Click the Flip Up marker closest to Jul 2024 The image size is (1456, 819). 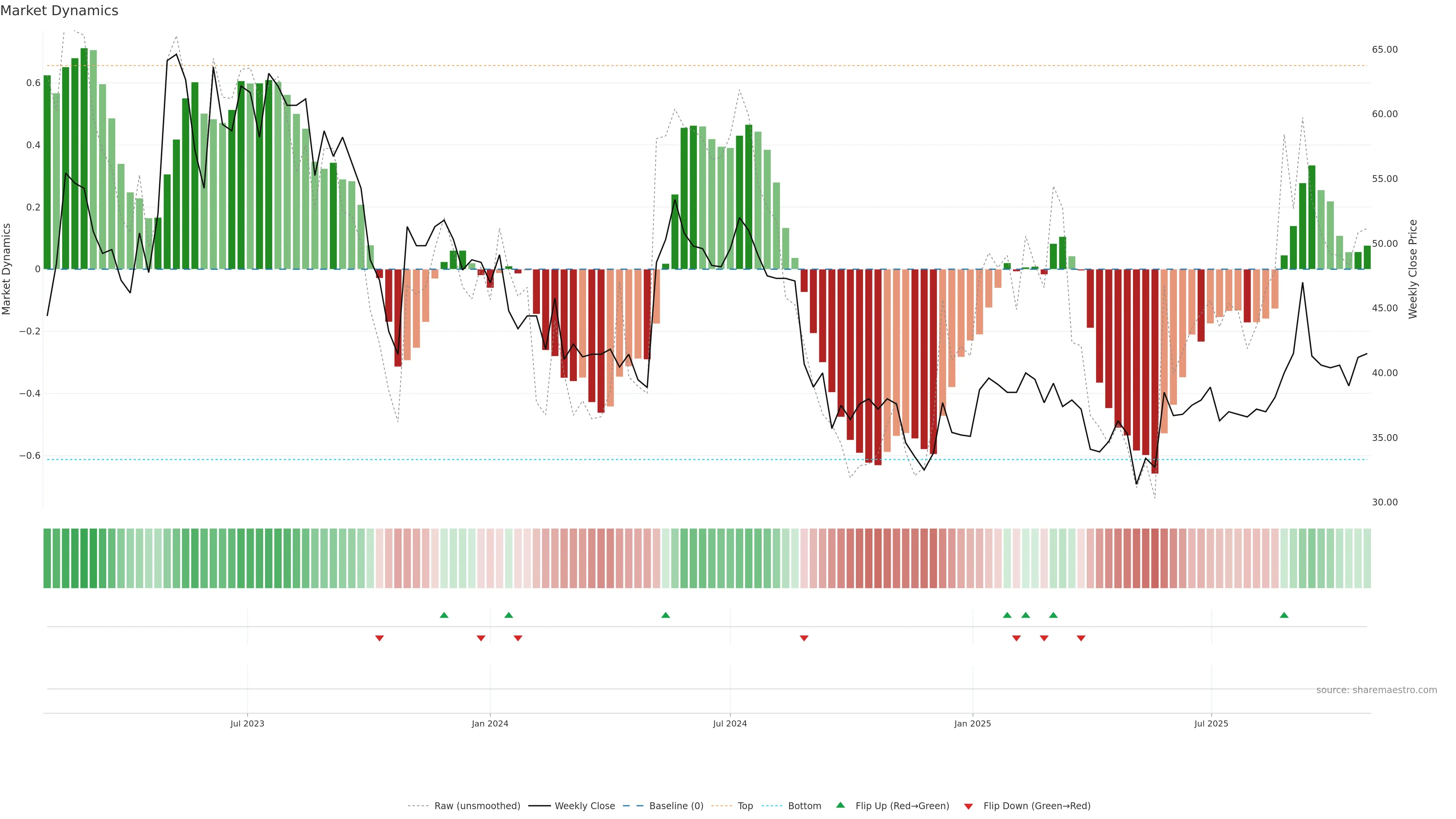click(x=665, y=615)
